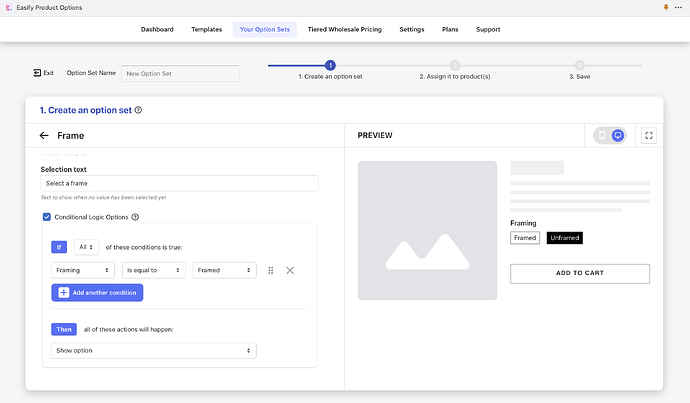The image size is (690, 403).
Task: Open the Show option action dropdown
Action: [153, 350]
